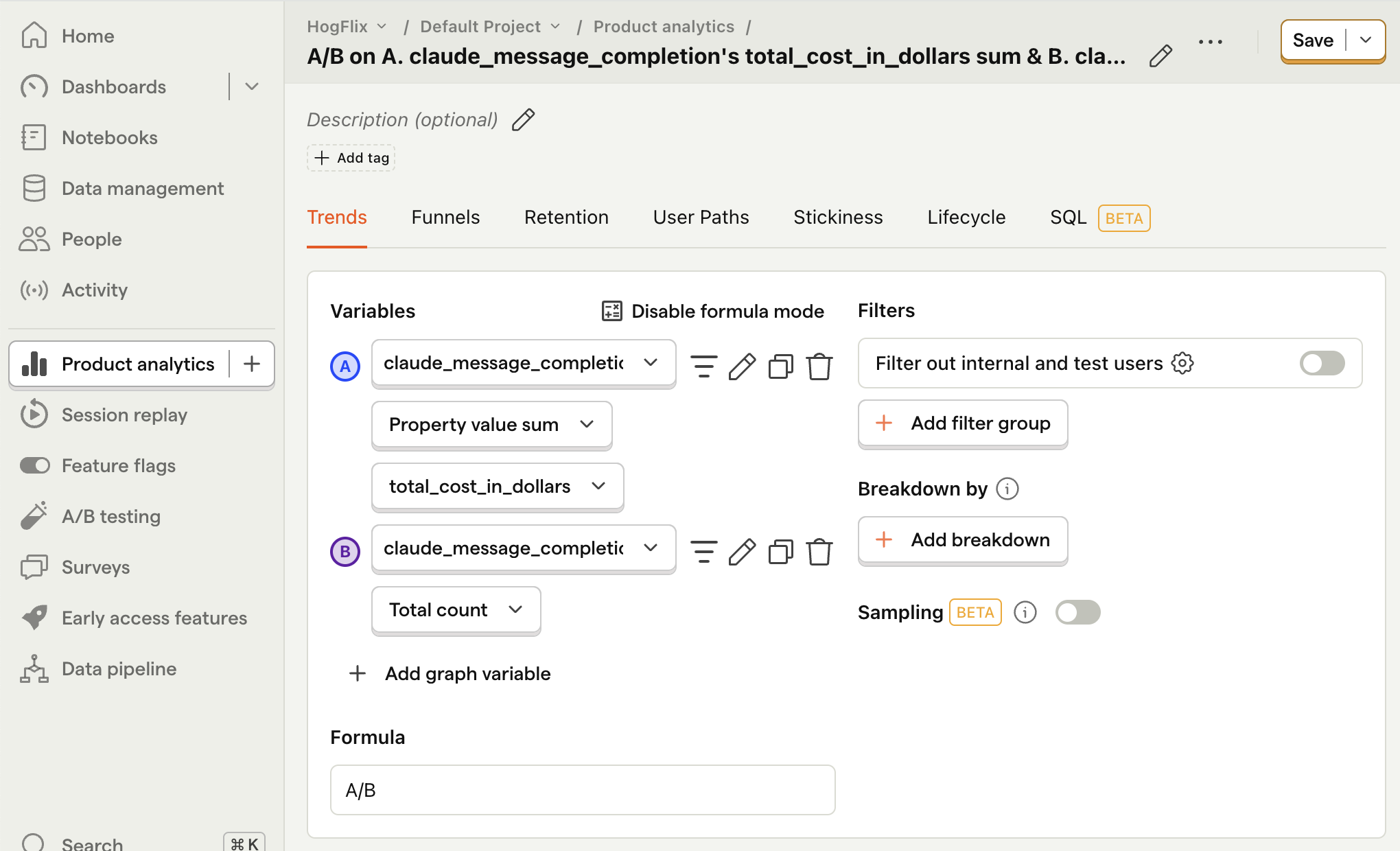The image size is (1400, 851).
Task: Switch to the Retention tab
Action: click(566, 217)
